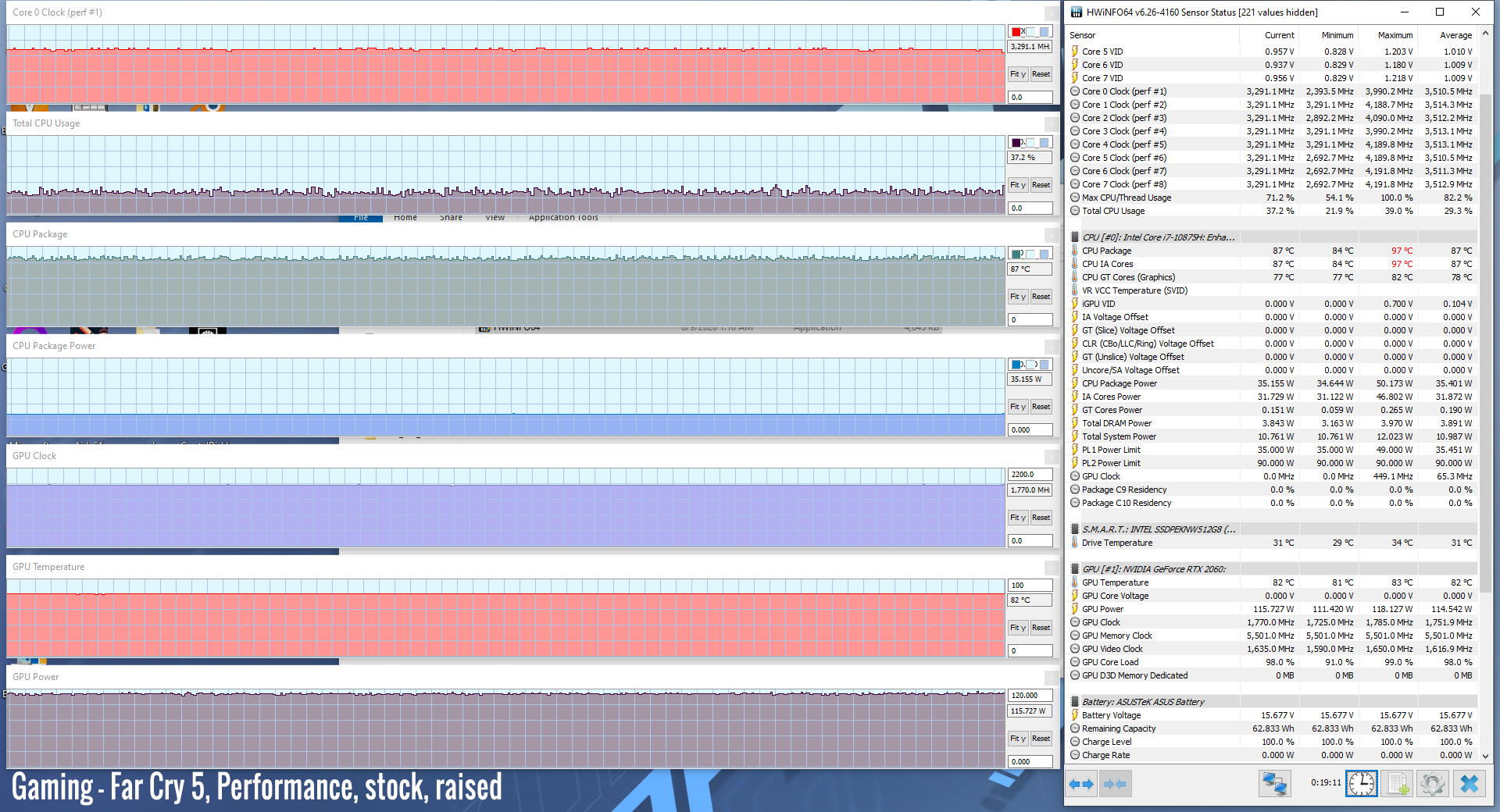Viewport: 1500px width, 812px height.
Task: Click the red color swatch in Core 0 Clock graph
Action: 1016,32
